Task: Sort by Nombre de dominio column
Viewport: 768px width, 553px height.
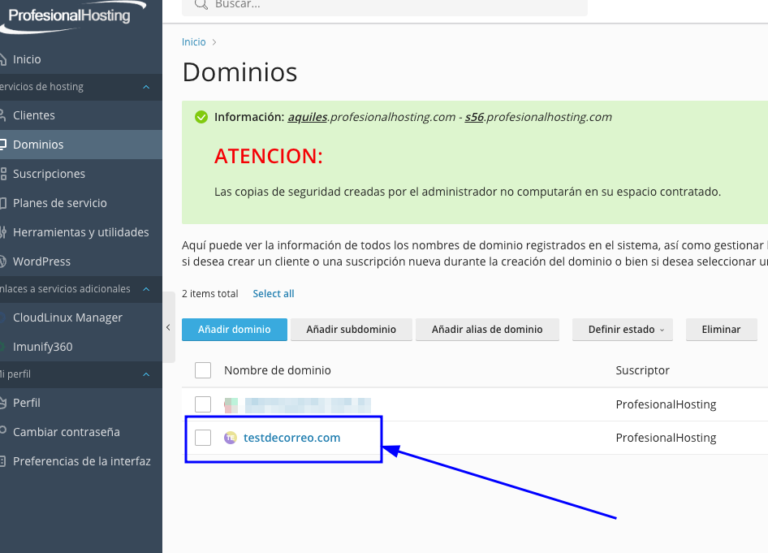Action: (x=278, y=370)
